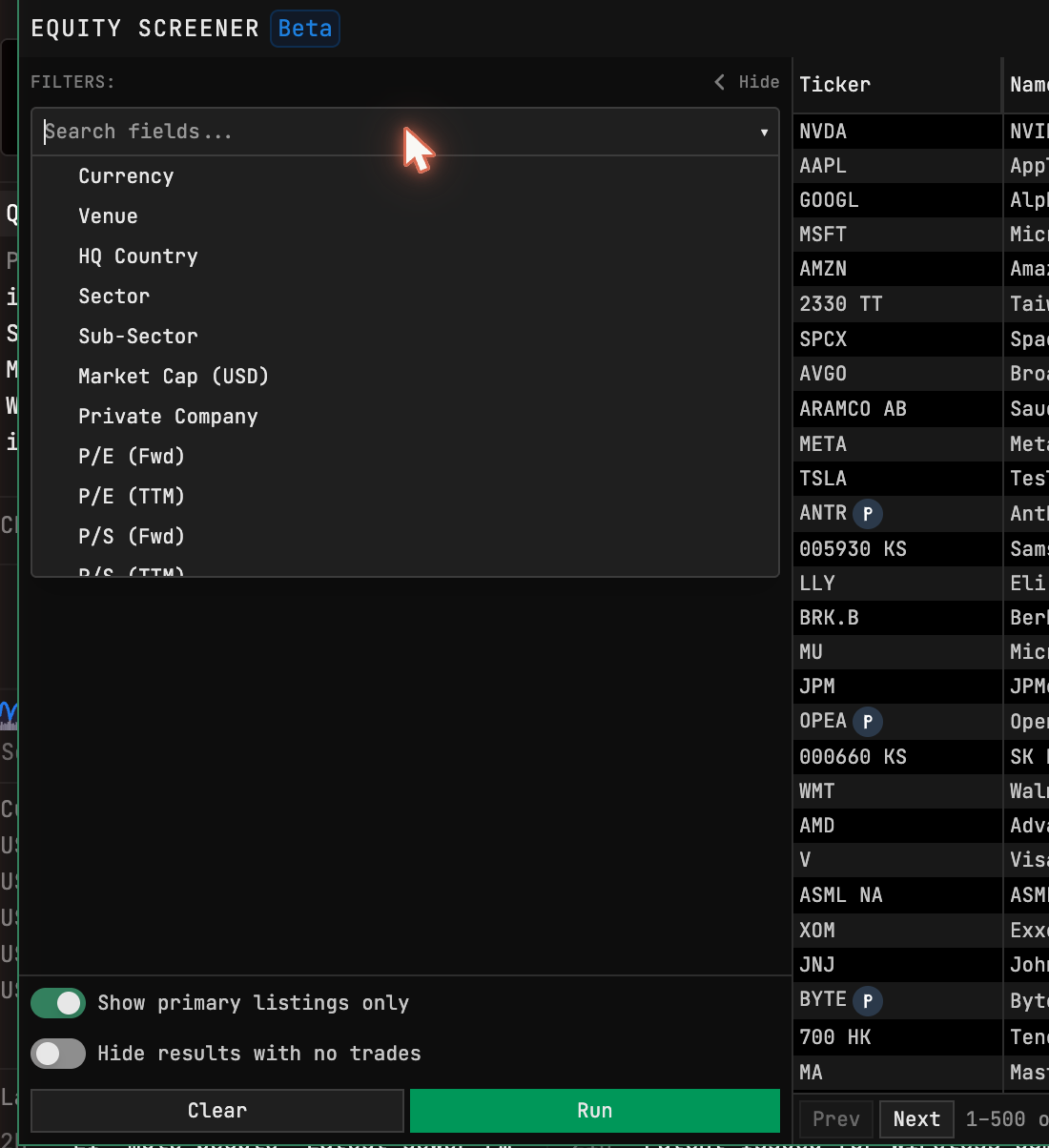Screen dimensions: 1049x1148
Task: Select the LLY ticker row
Action: [897, 584]
